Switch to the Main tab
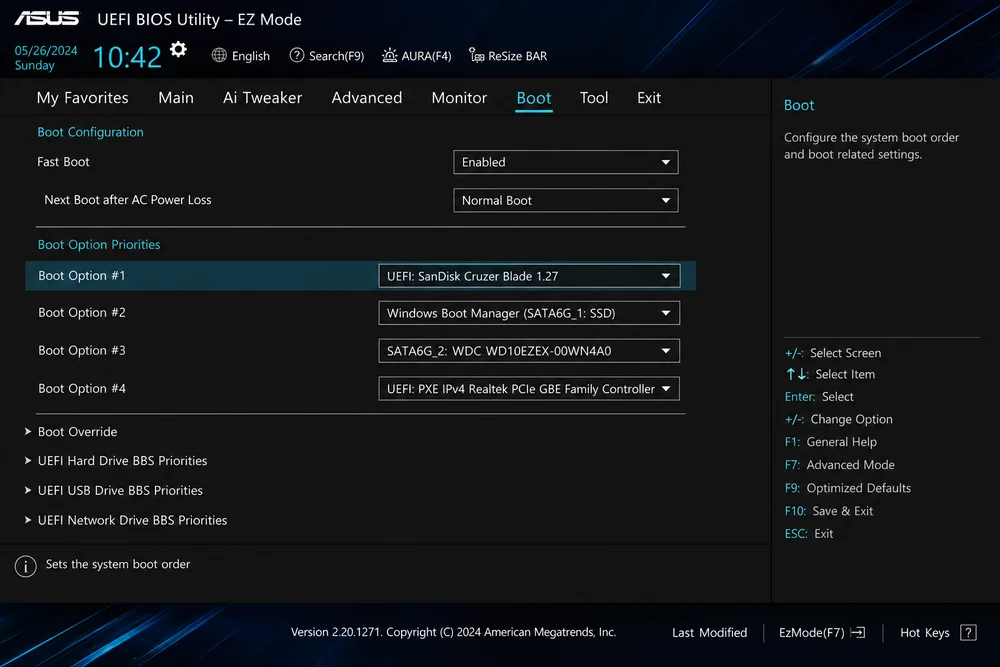The width and height of the screenshot is (1000, 667). click(x=176, y=98)
